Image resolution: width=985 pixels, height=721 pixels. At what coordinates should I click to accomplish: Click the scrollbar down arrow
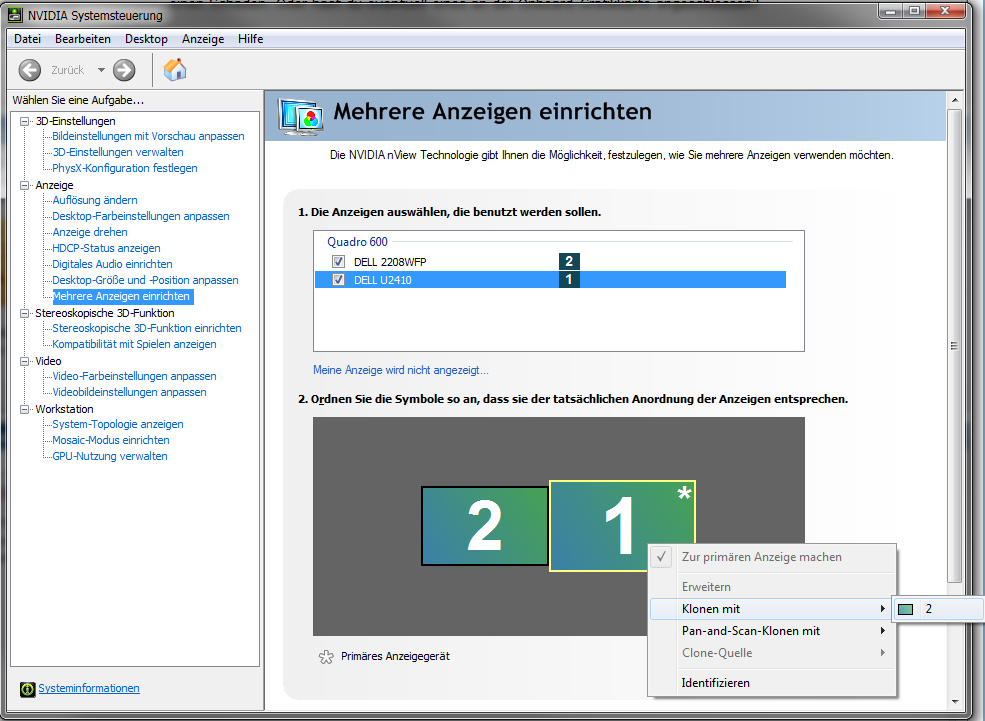pos(955,702)
